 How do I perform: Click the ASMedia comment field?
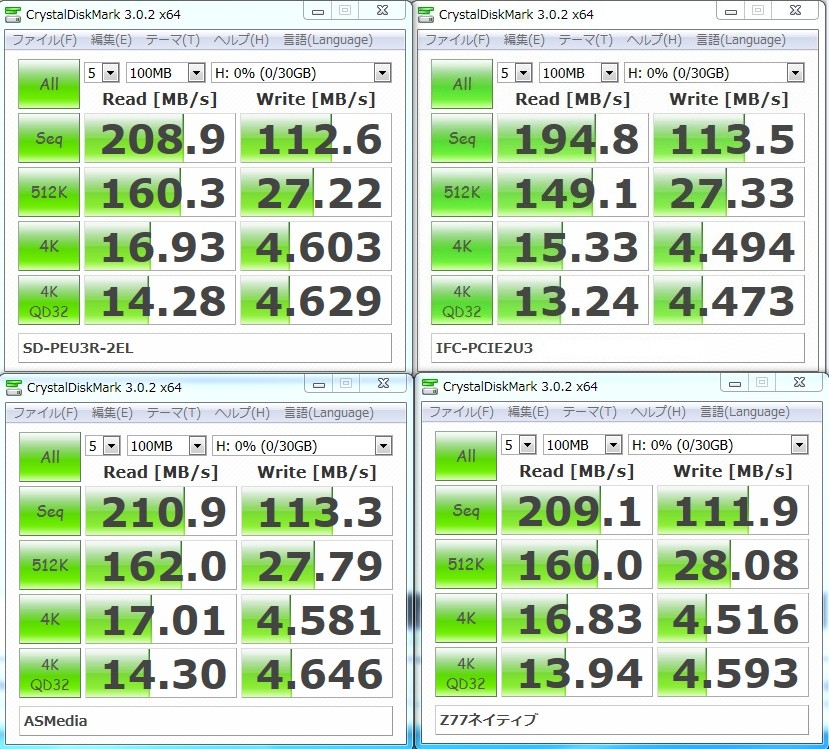(206, 721)
